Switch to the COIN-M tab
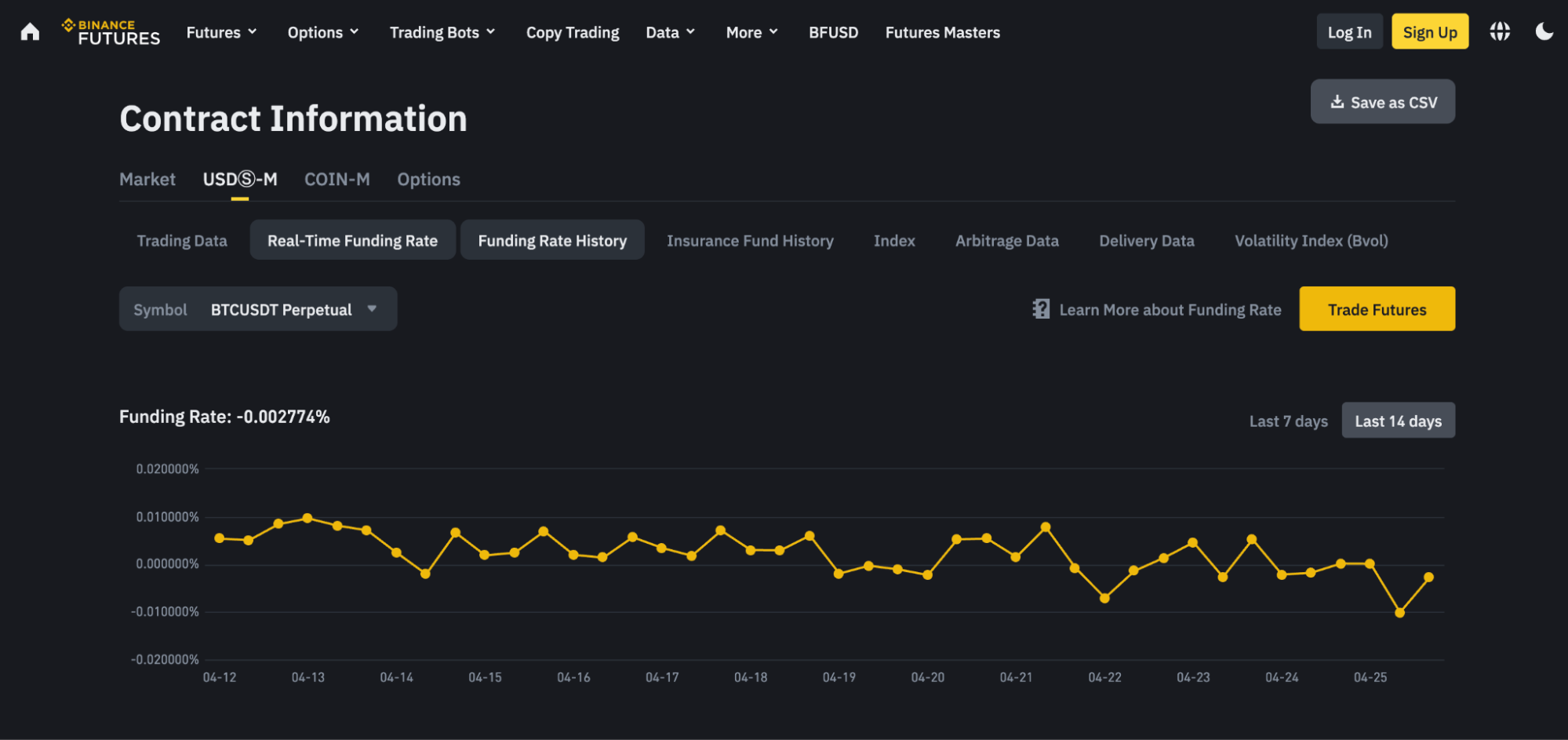The width and height of the screenshot is (1568, 740). pos(337,180)
